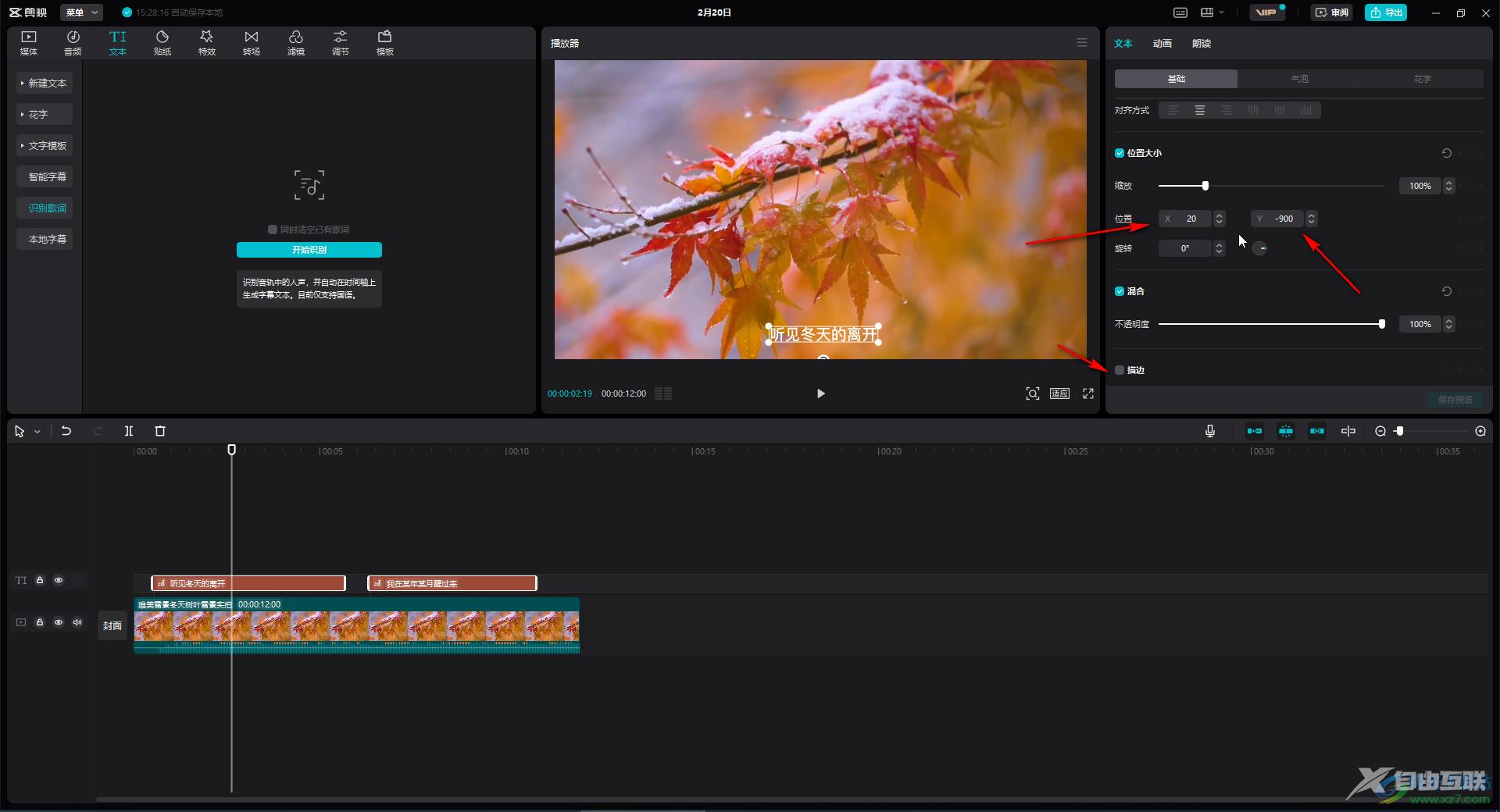This screenshot has width=1500, height=812.
Task: Open the player hamburger menu icon
Action: pos(1082,43)
